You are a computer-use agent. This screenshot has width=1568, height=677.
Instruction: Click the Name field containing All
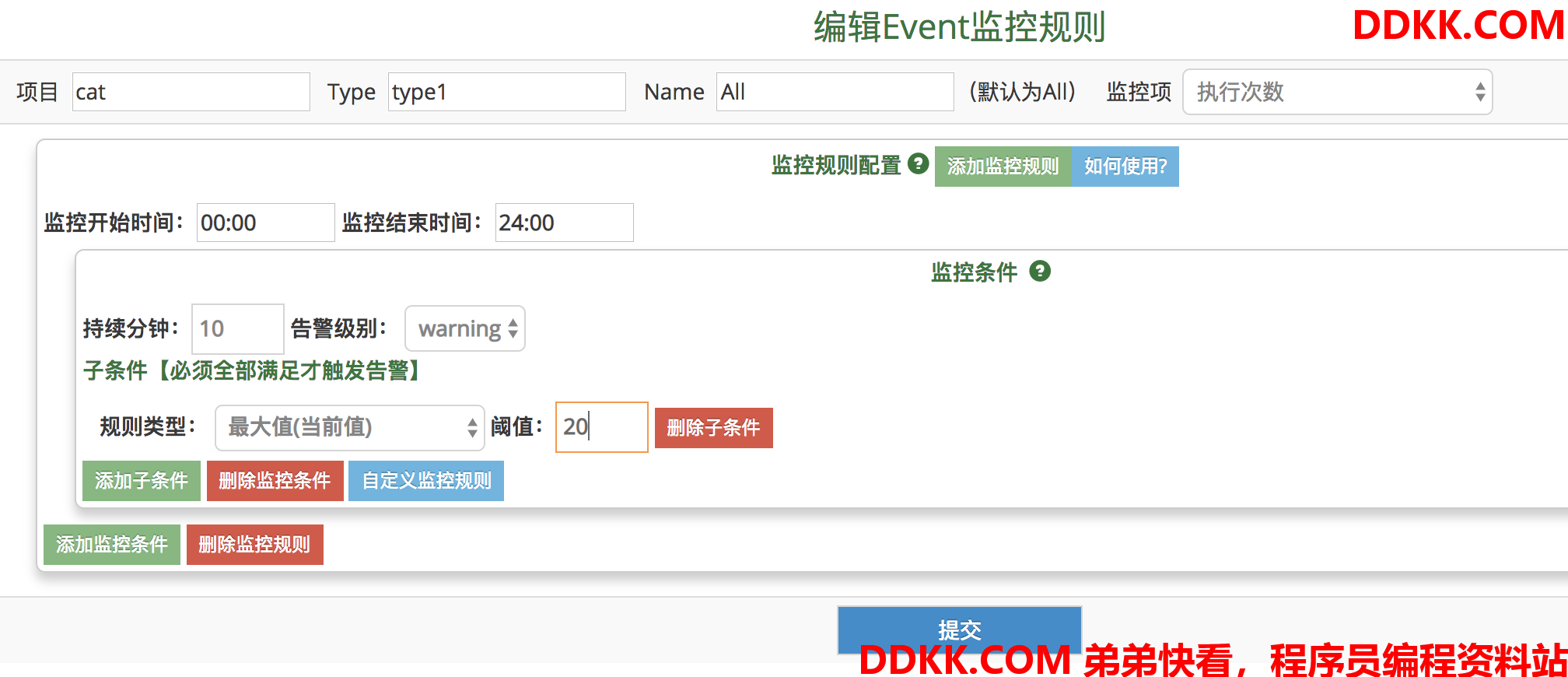pyautogui.click(x=835, y=92)
